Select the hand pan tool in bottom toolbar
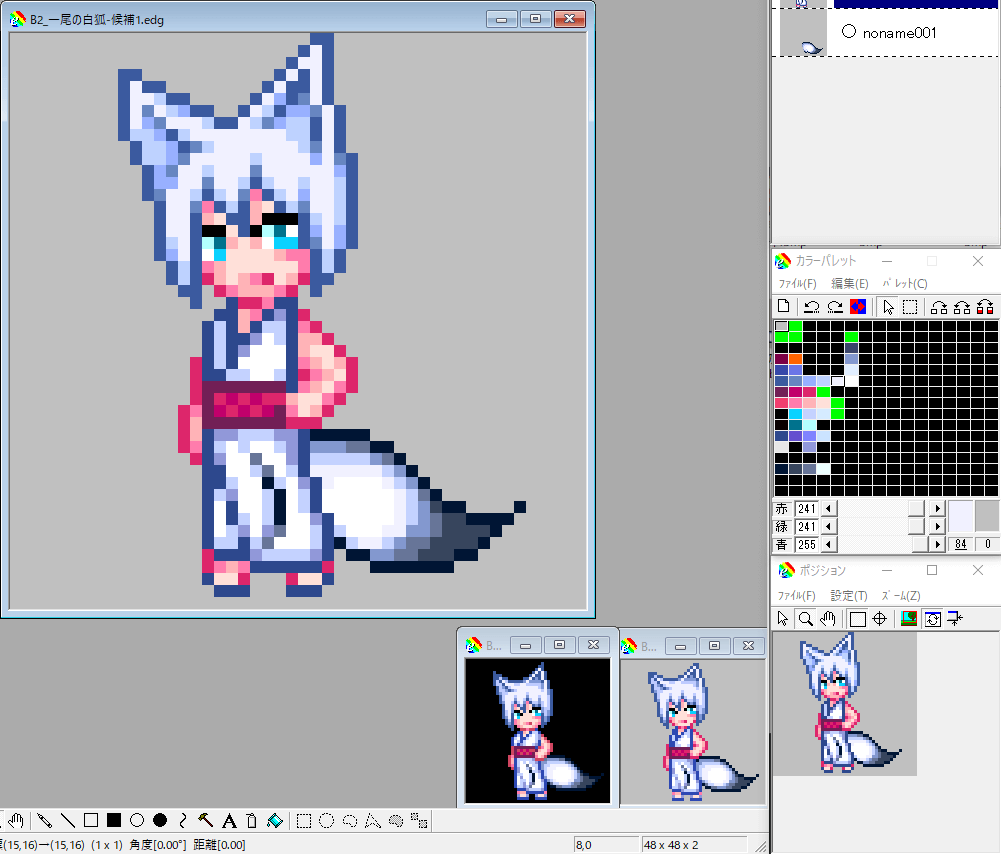This screenshot has height=854, width=1001. (16, 821)
